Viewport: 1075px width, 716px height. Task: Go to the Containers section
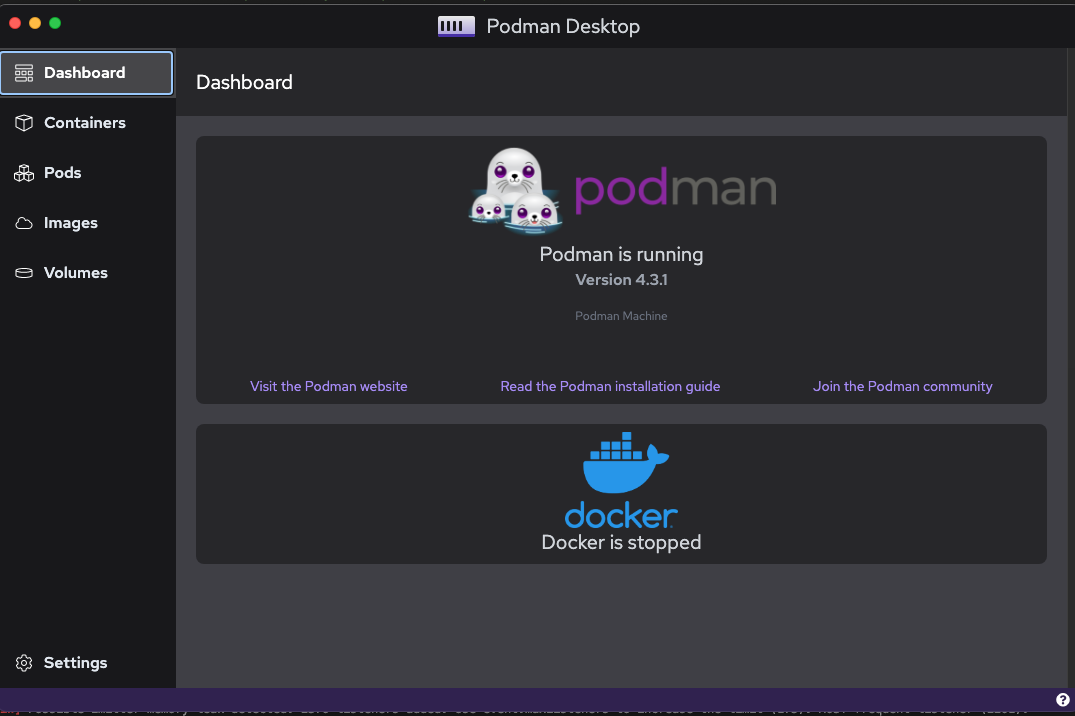[x=85, y=123]
